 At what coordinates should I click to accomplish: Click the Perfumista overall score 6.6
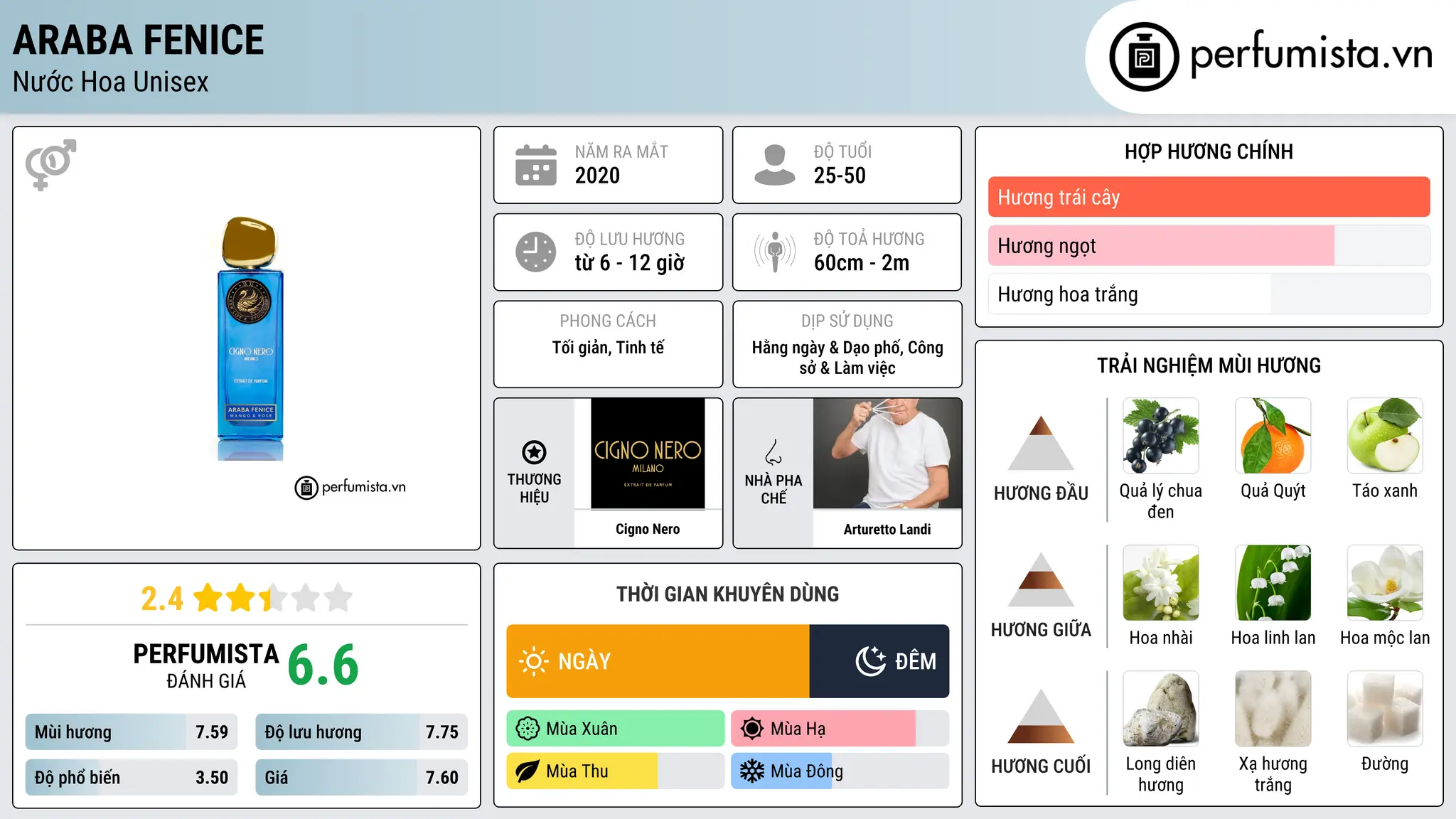pos(323,665)
